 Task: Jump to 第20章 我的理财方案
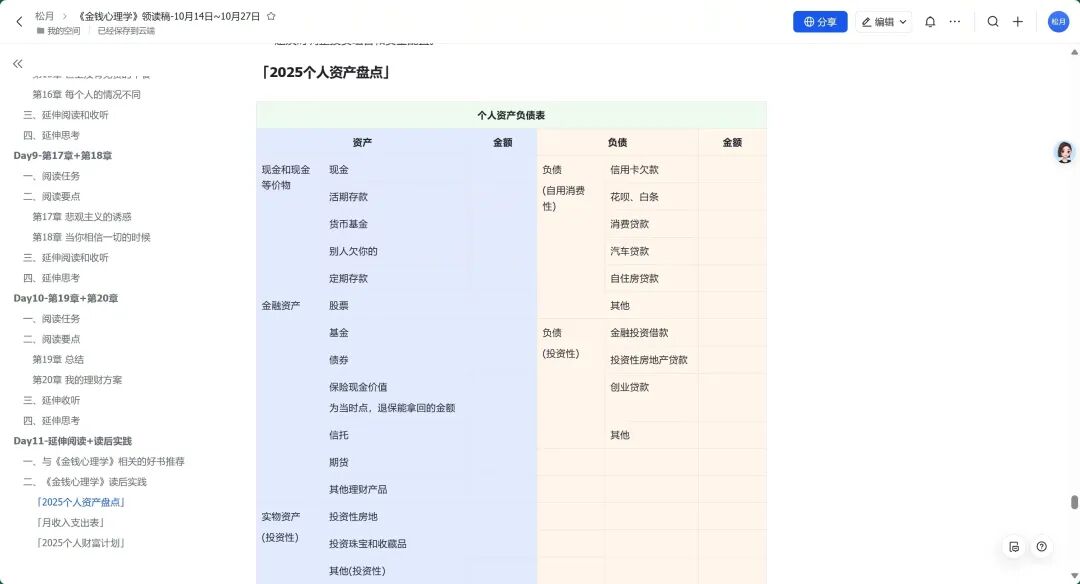click(77, 379)
